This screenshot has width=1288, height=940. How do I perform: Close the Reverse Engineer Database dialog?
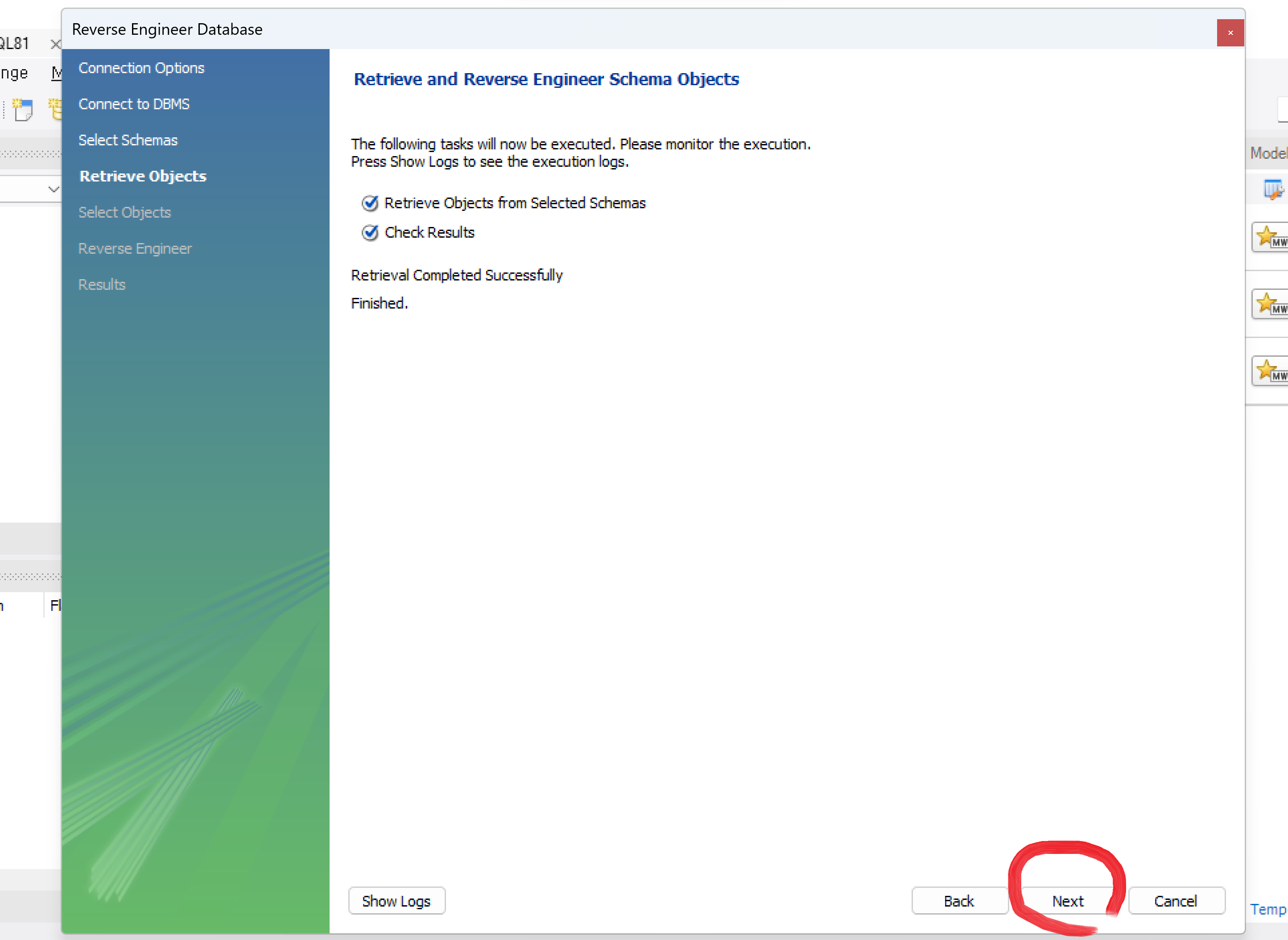1230,33
